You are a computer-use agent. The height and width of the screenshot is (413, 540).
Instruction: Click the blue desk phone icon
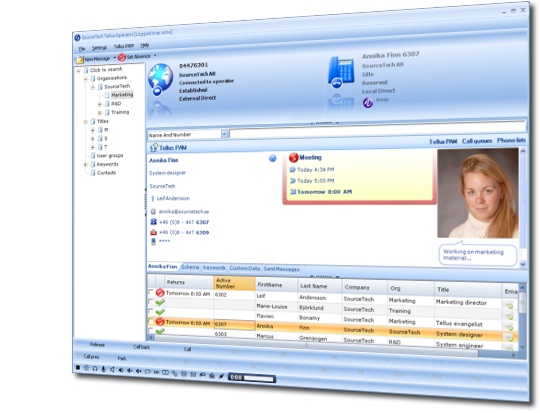click(x=341, y=71)
